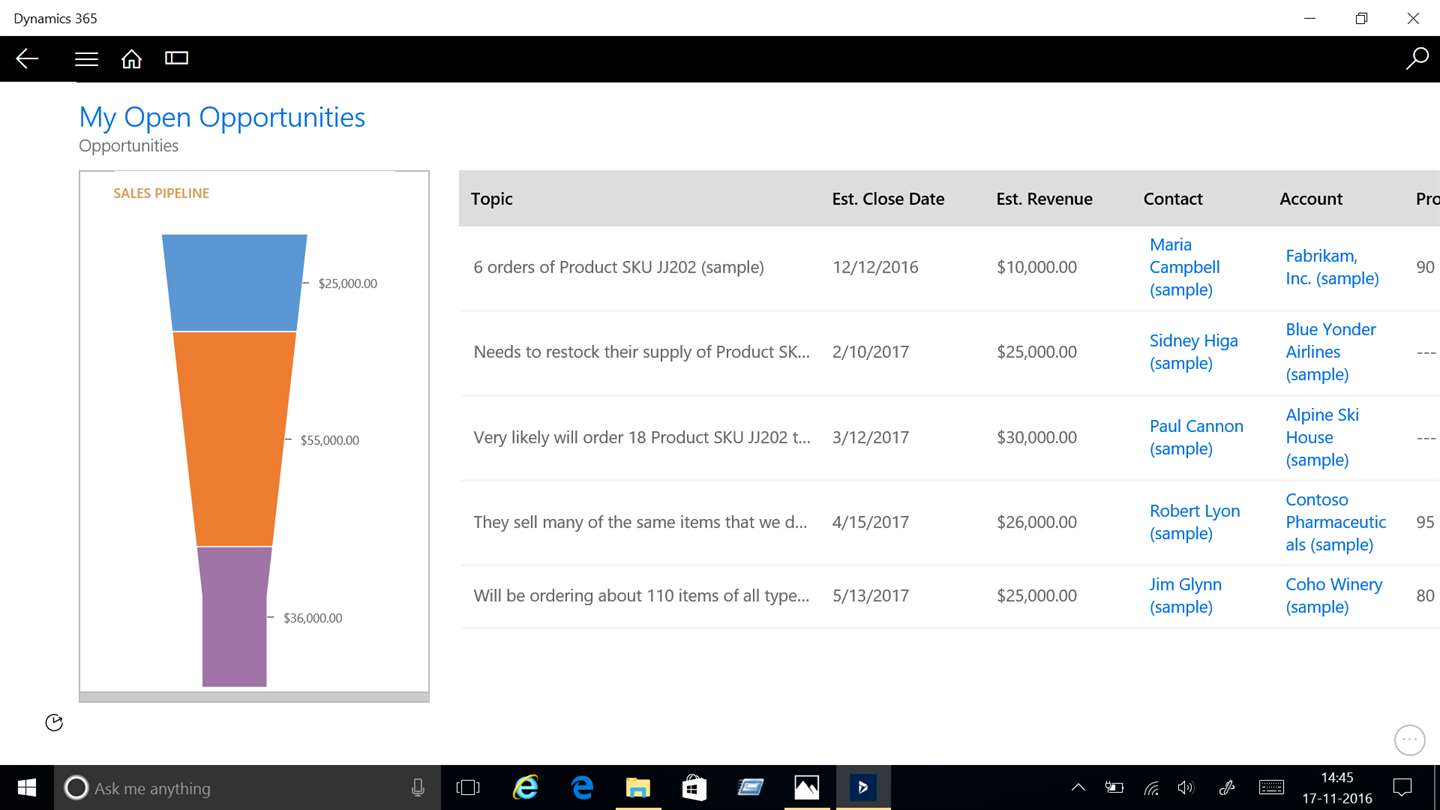Check the battery status tray icon
The image size is (1440, 810).
(x=1114, y=788)
